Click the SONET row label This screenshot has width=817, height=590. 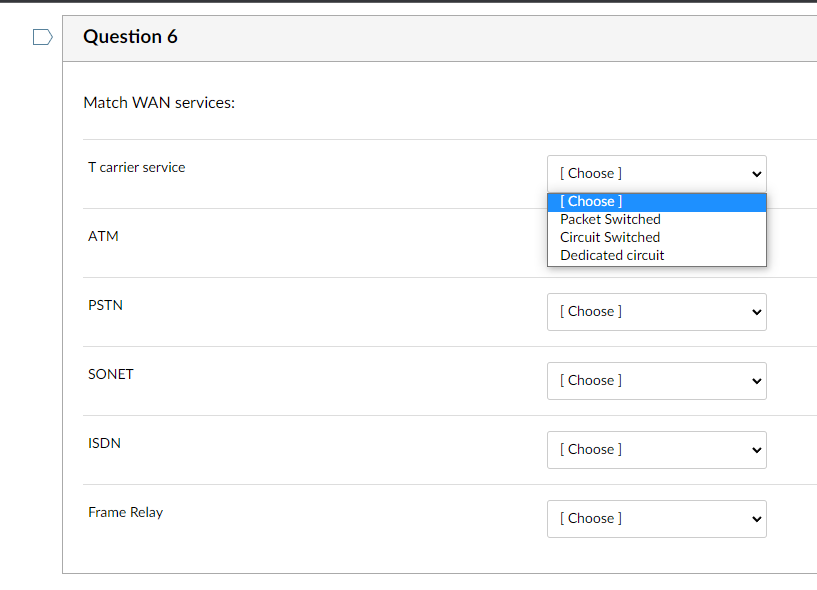pos(111,374)
